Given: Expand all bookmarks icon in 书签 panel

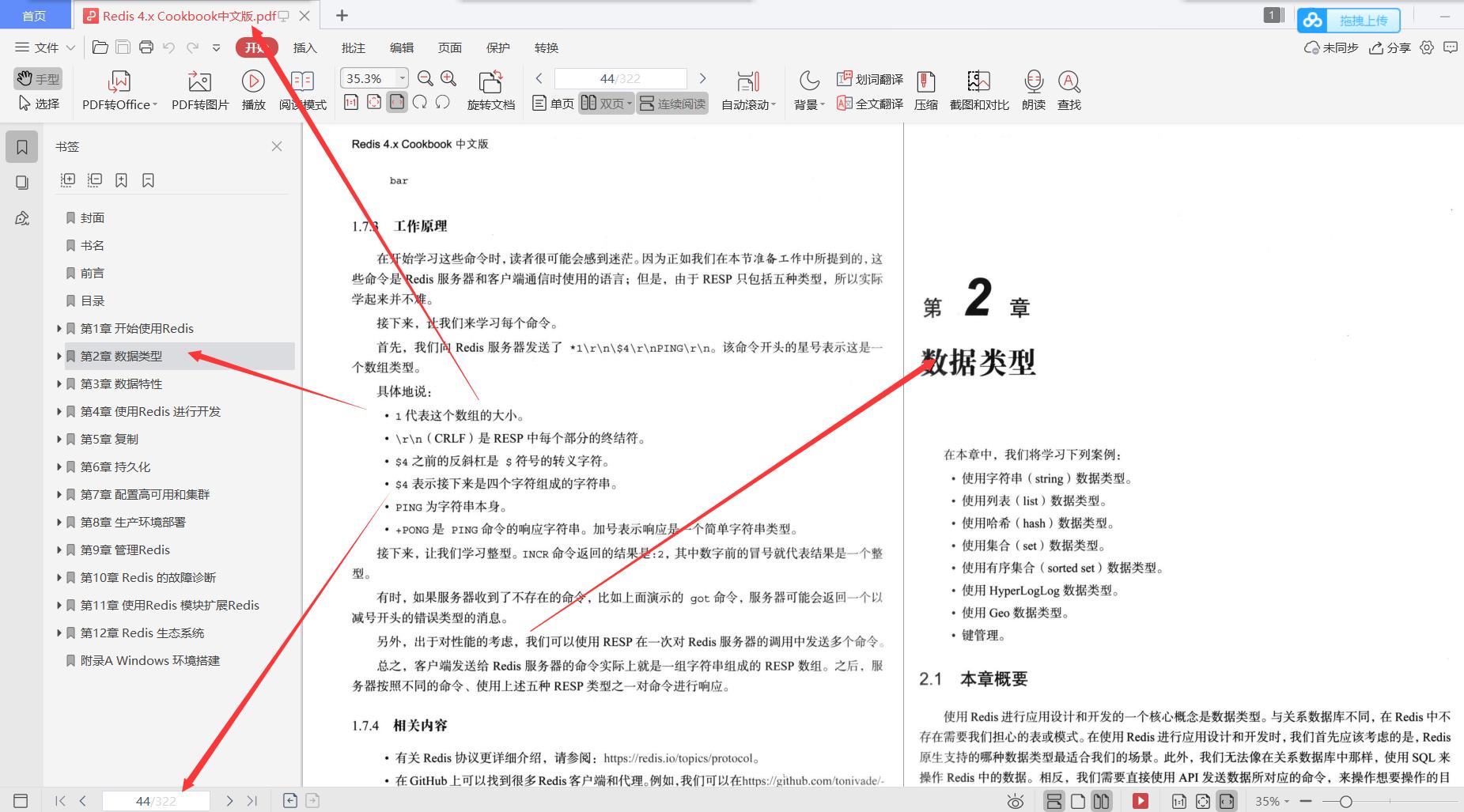Looking at the screenshot, I should tap(68, 180).
